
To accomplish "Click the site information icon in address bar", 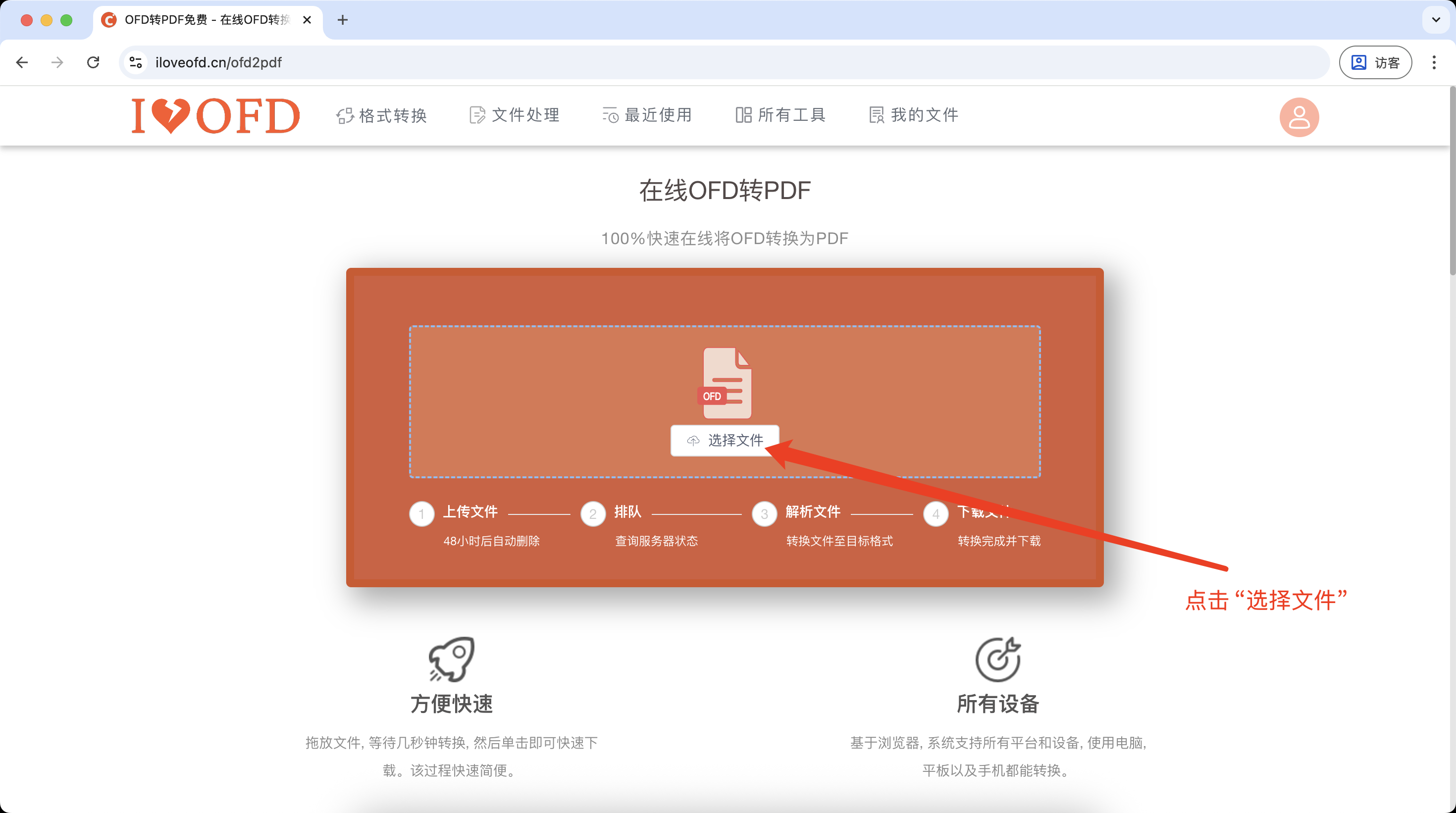I will pos(135,62).
